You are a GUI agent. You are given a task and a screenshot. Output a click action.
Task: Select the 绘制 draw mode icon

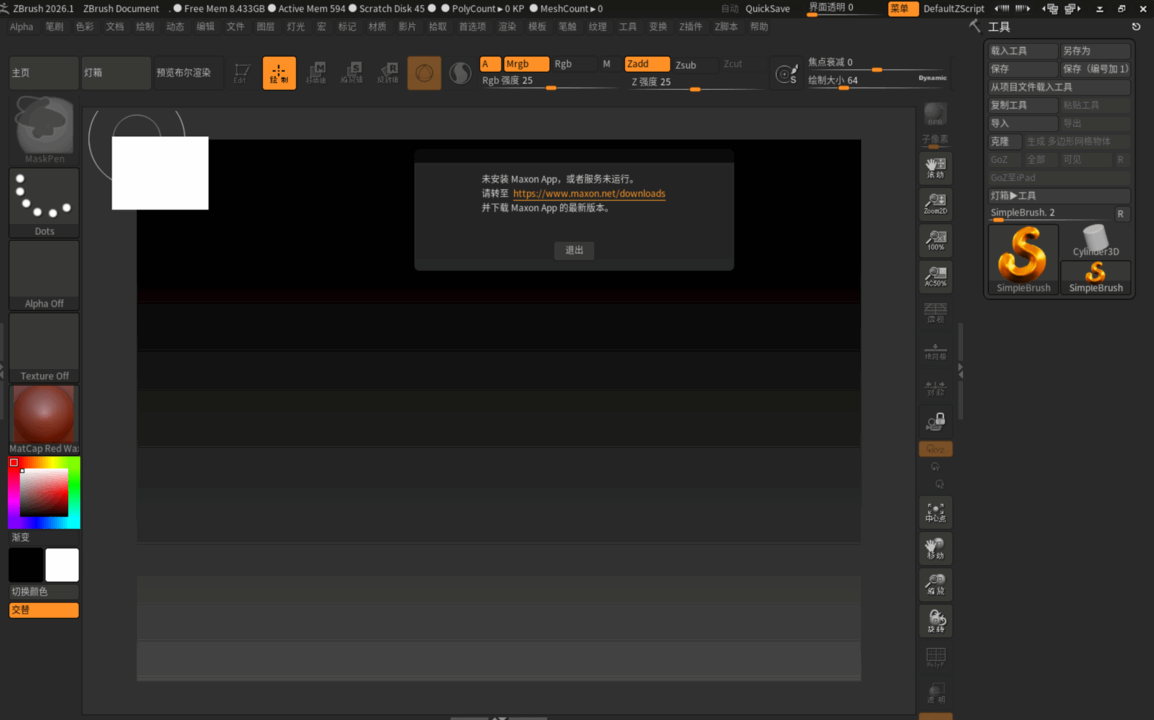(x=279, y=72)
